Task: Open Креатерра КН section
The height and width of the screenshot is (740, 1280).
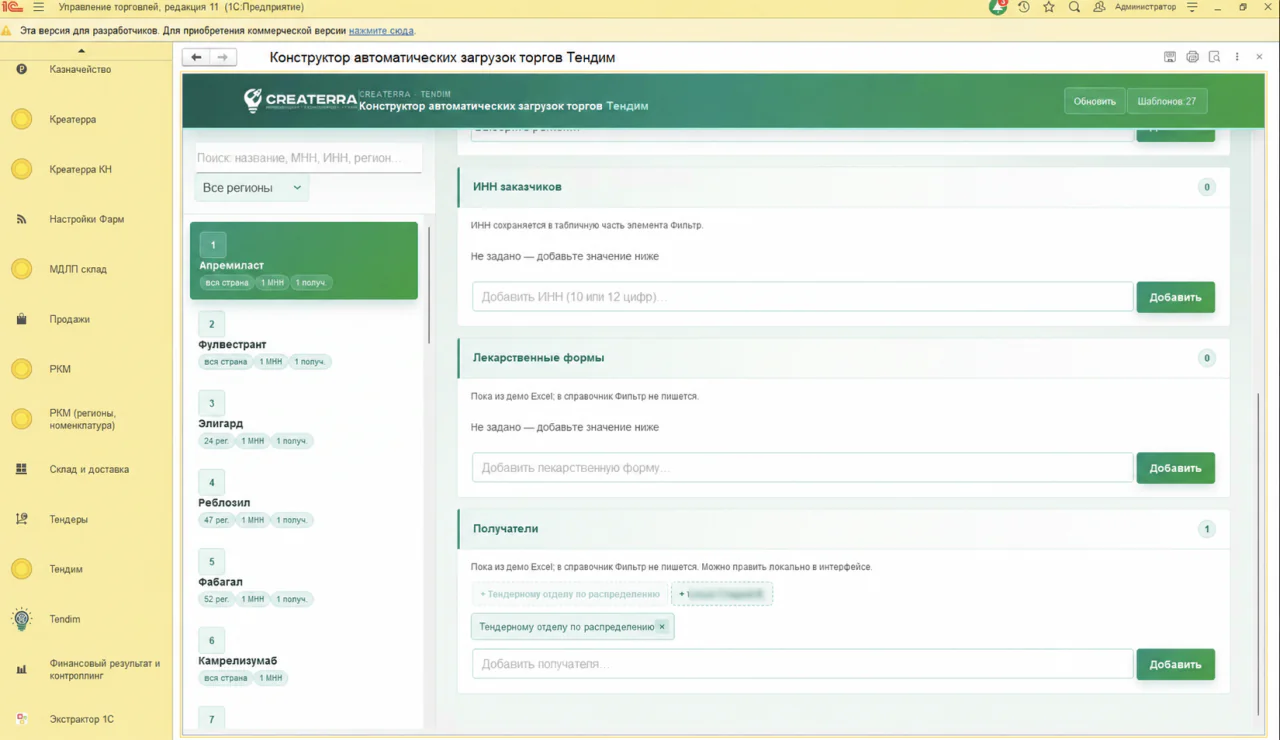Action: (x=80, y=169)
